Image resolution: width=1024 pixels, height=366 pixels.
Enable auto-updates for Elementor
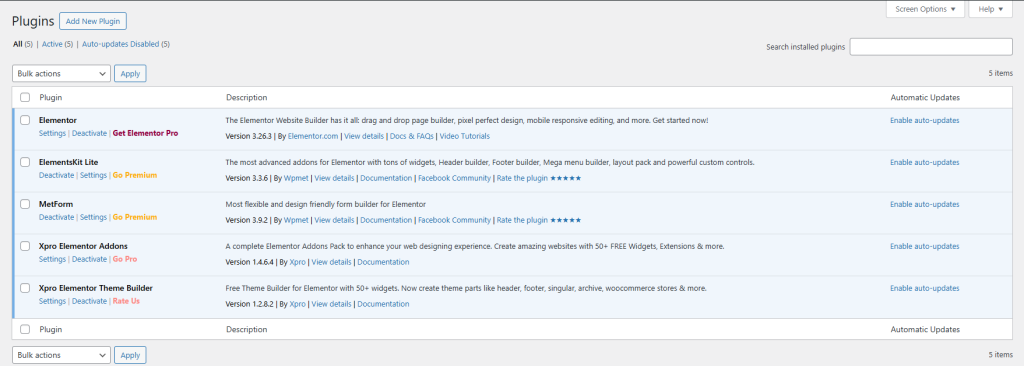click(x=924, y=120)
